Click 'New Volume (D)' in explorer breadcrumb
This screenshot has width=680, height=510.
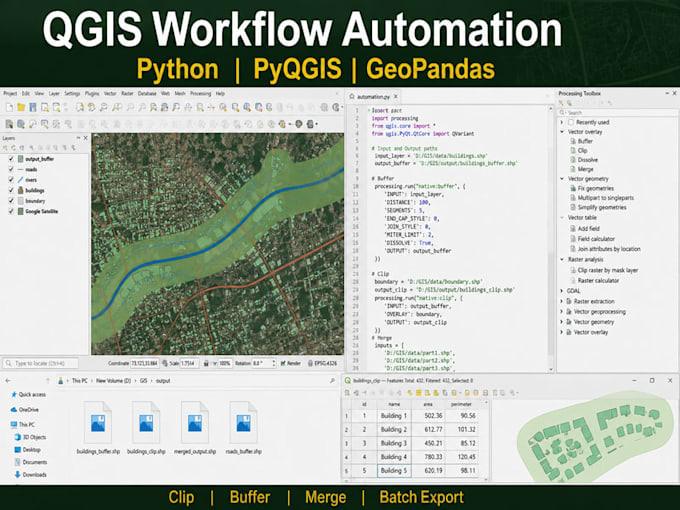coord(113,381)
